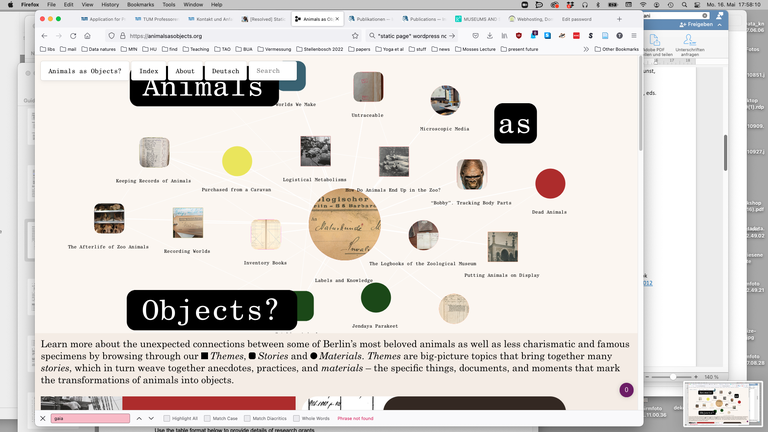The image size is (768, 432).
Task: Open a new browser tab
Action: click(x=619, y=19)
